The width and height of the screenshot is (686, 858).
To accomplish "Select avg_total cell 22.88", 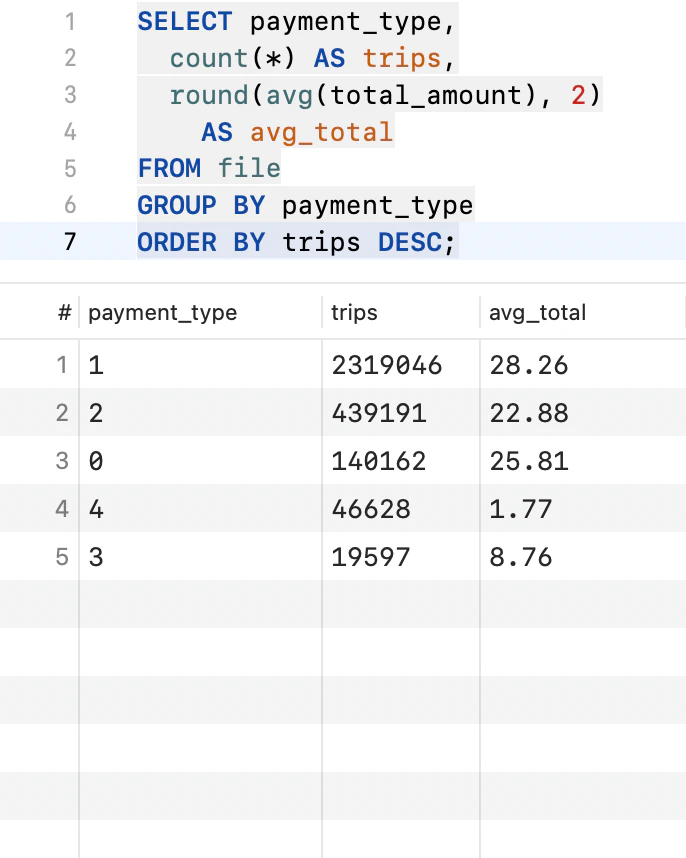I will pyautogui.click(x=583, y=413).
